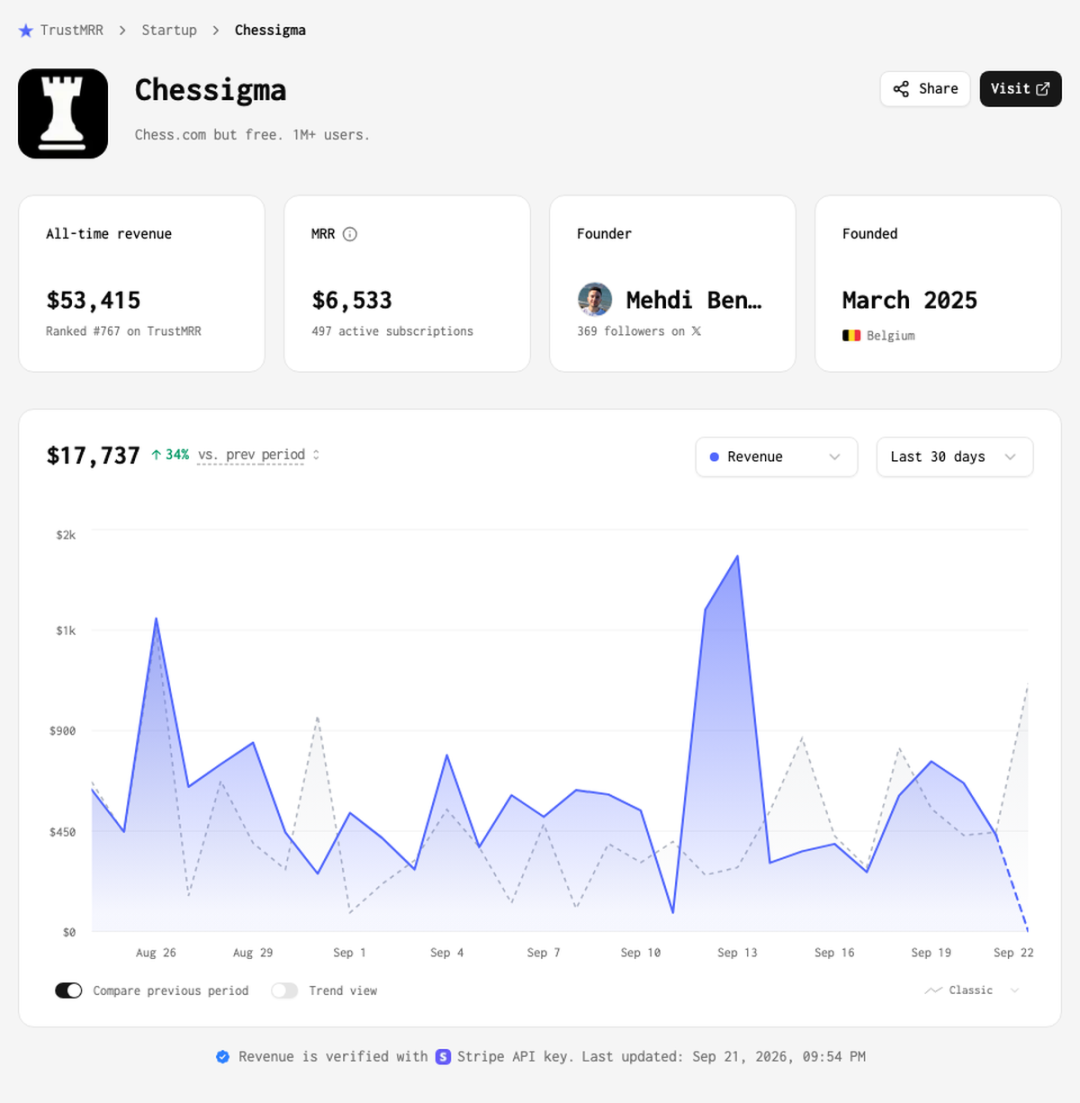Click 369 followers on X text
Image resolution: width=1080 pixels, height=1103 pixels.
point(639,331)
